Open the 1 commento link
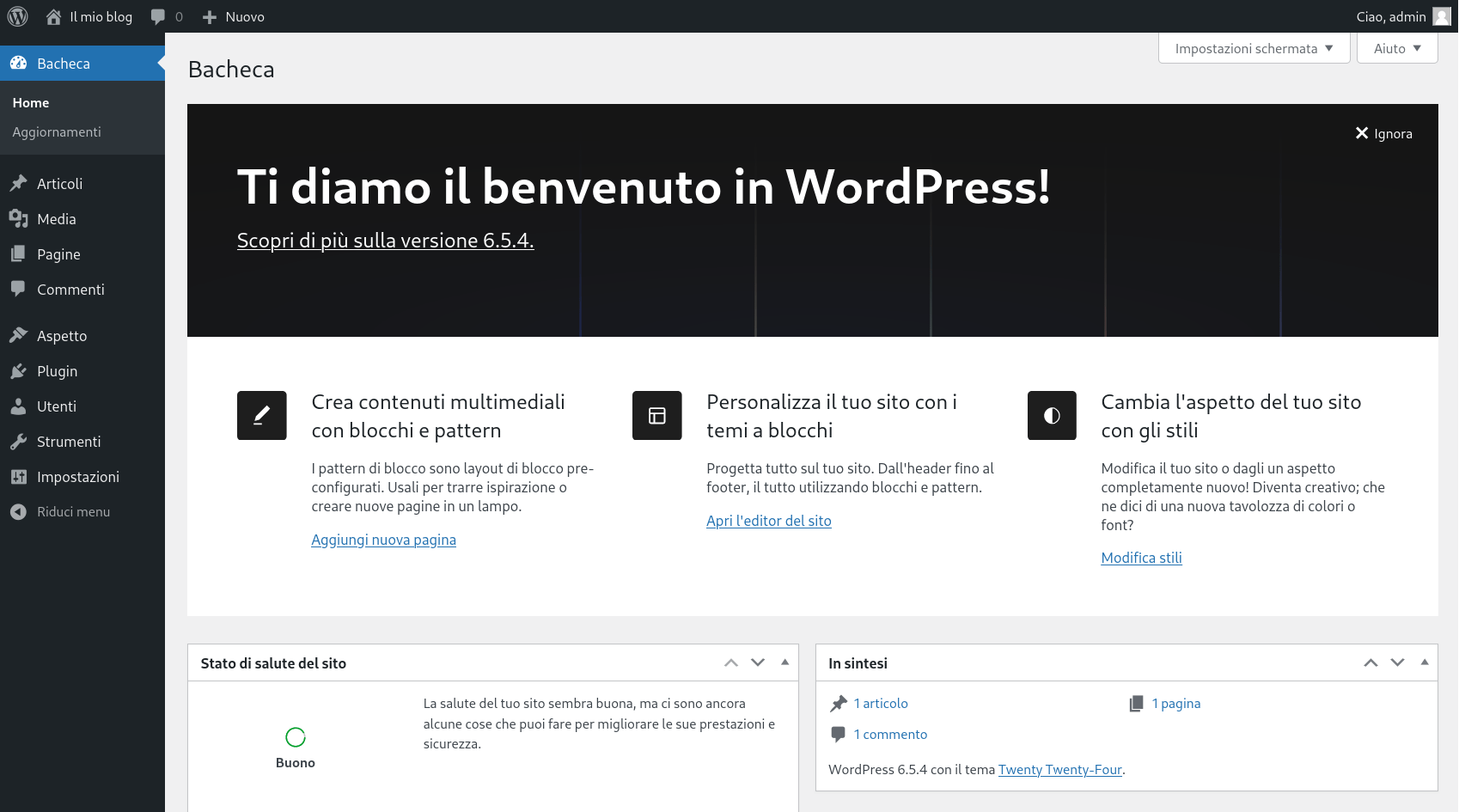1459x812 pixels. tap(890, 735)
